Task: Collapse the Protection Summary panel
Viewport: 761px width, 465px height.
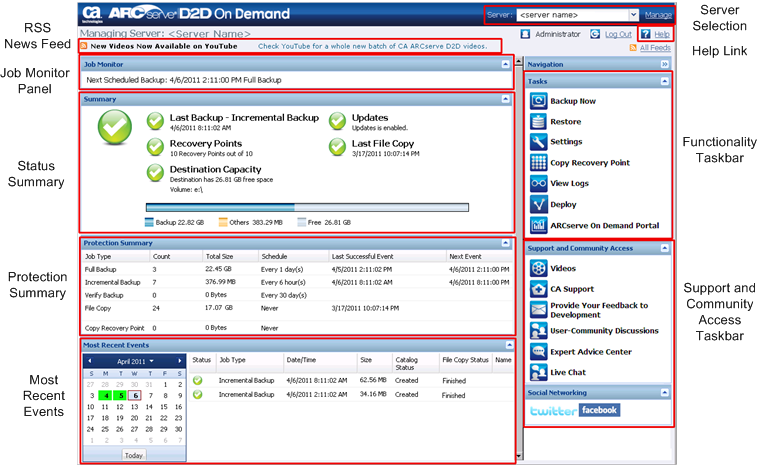Action: click(x=506, y=243)
